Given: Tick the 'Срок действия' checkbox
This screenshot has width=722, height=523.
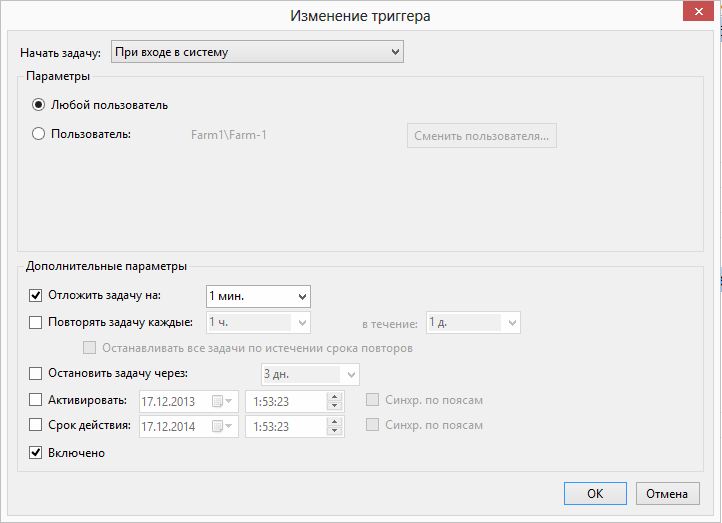Looking at the screenshot, I should 35,424.
